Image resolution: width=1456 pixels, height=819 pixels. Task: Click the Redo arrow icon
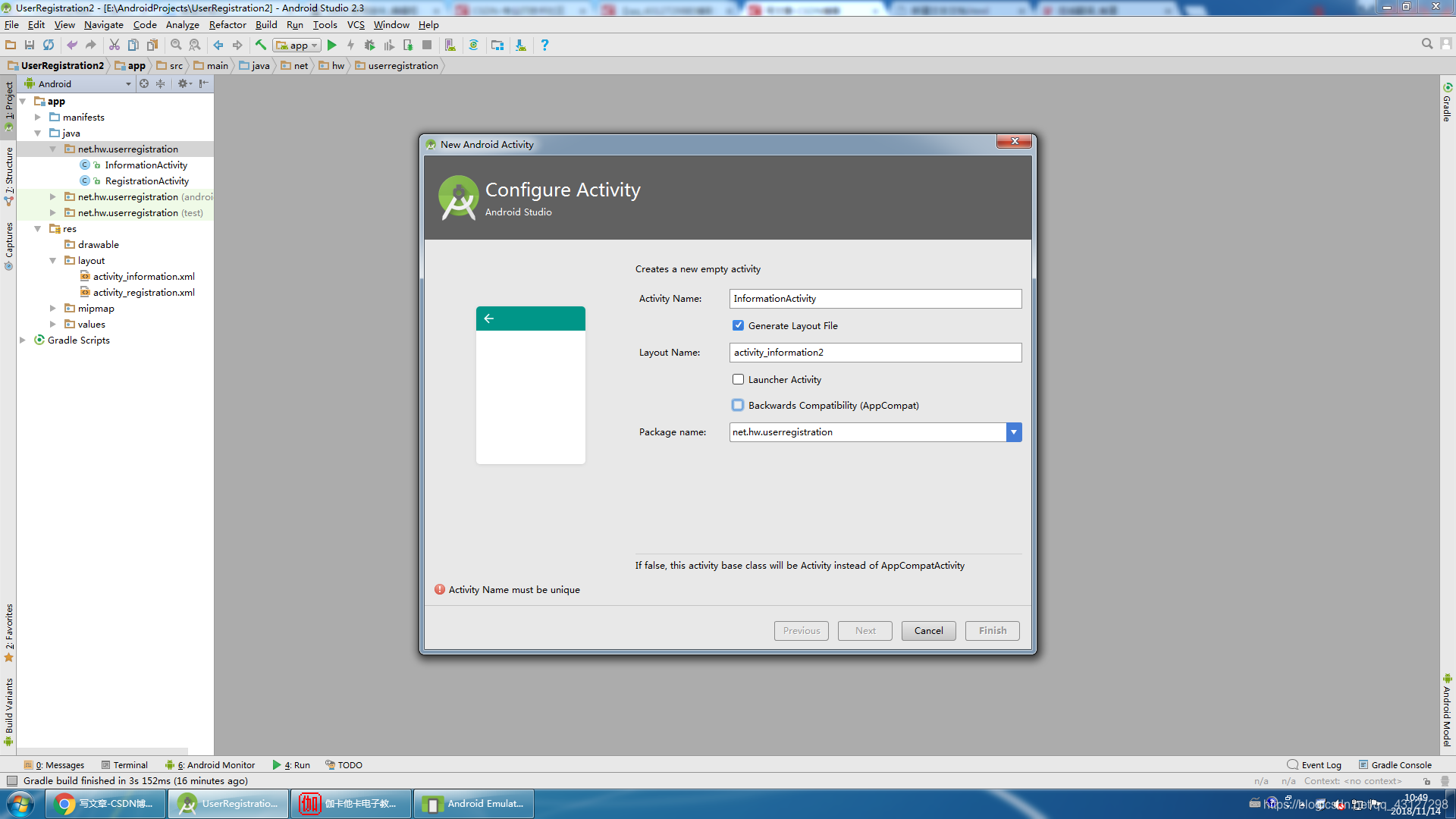point(91,45)
